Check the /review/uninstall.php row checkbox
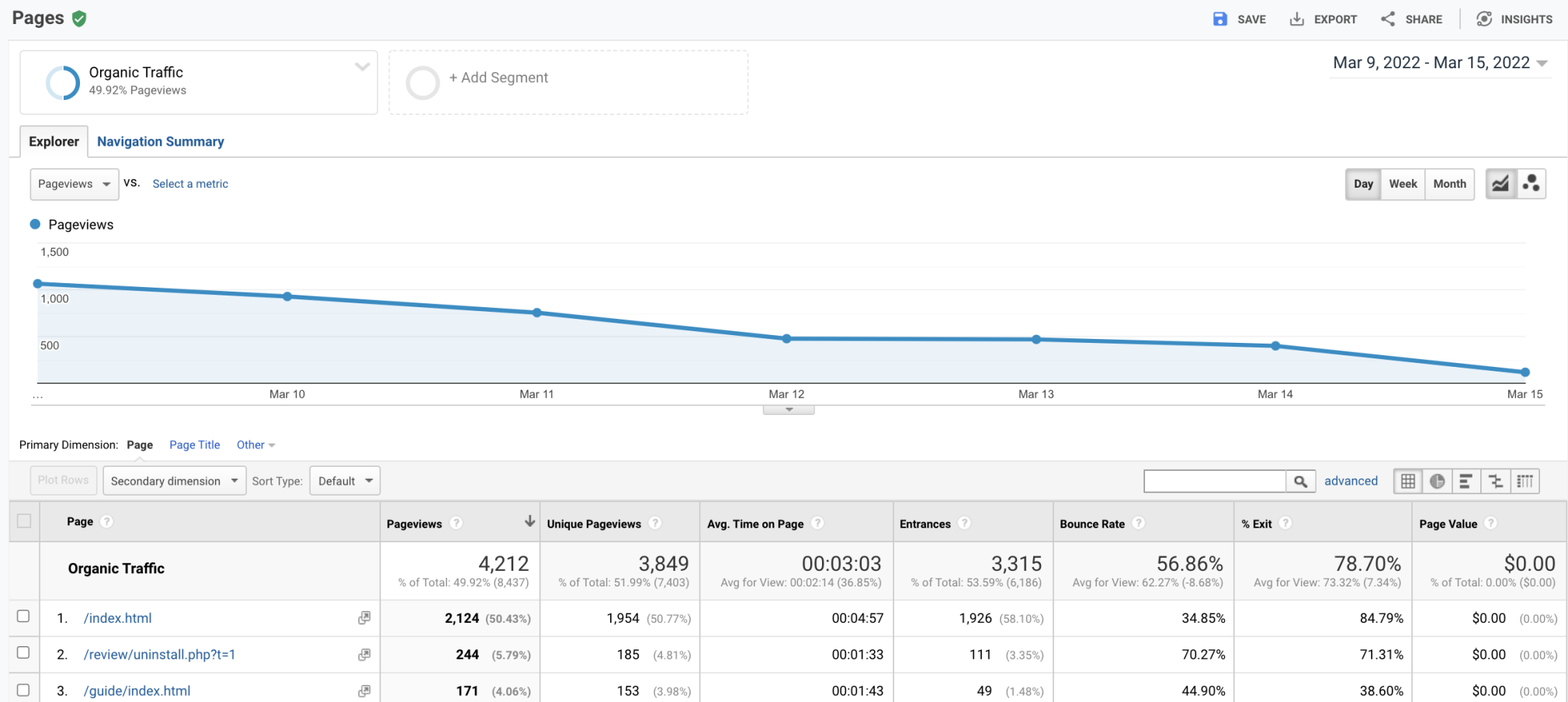The width and height of the screenshot is (1568, 702). 23,653
